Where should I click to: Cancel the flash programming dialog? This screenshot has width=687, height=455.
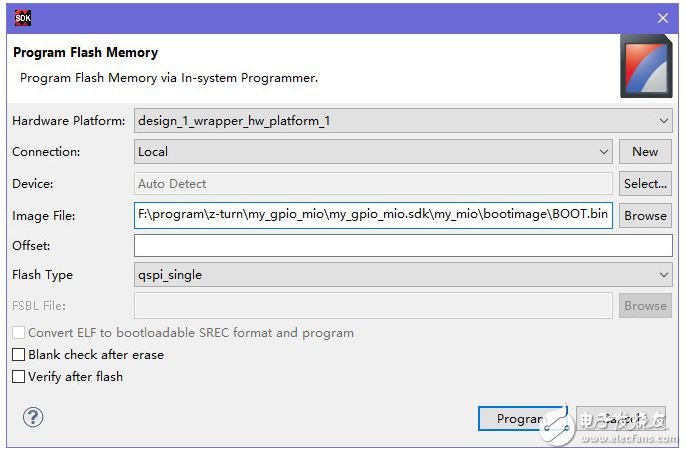[x=621, y=419]
